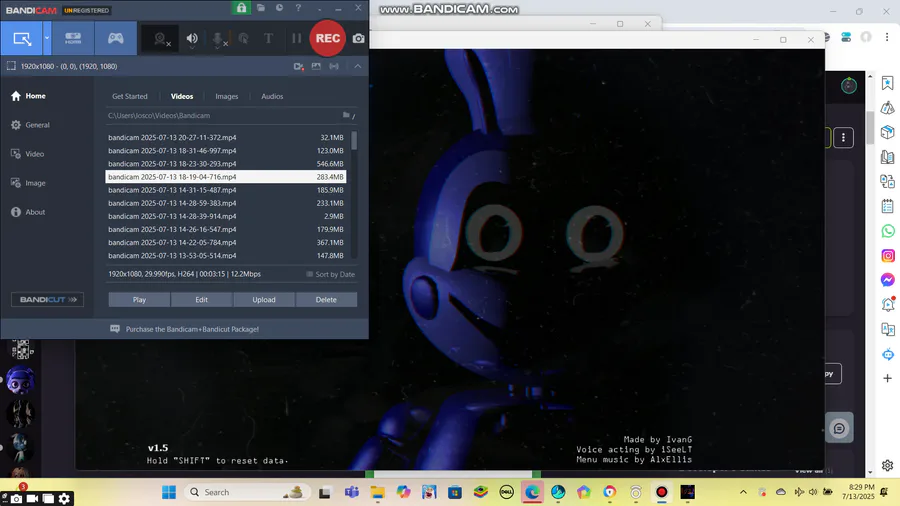Open Windows Start menu

click(x=169, y=492)
